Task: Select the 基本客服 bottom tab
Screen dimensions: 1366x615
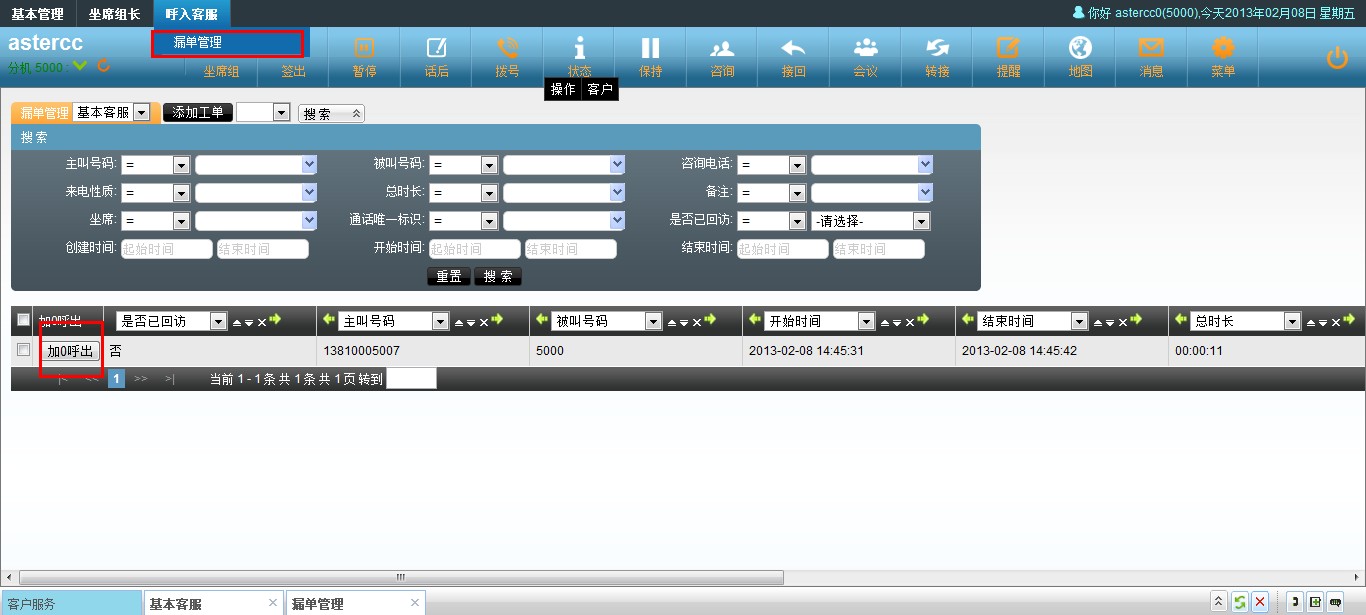Action: (x=176, y=604)
